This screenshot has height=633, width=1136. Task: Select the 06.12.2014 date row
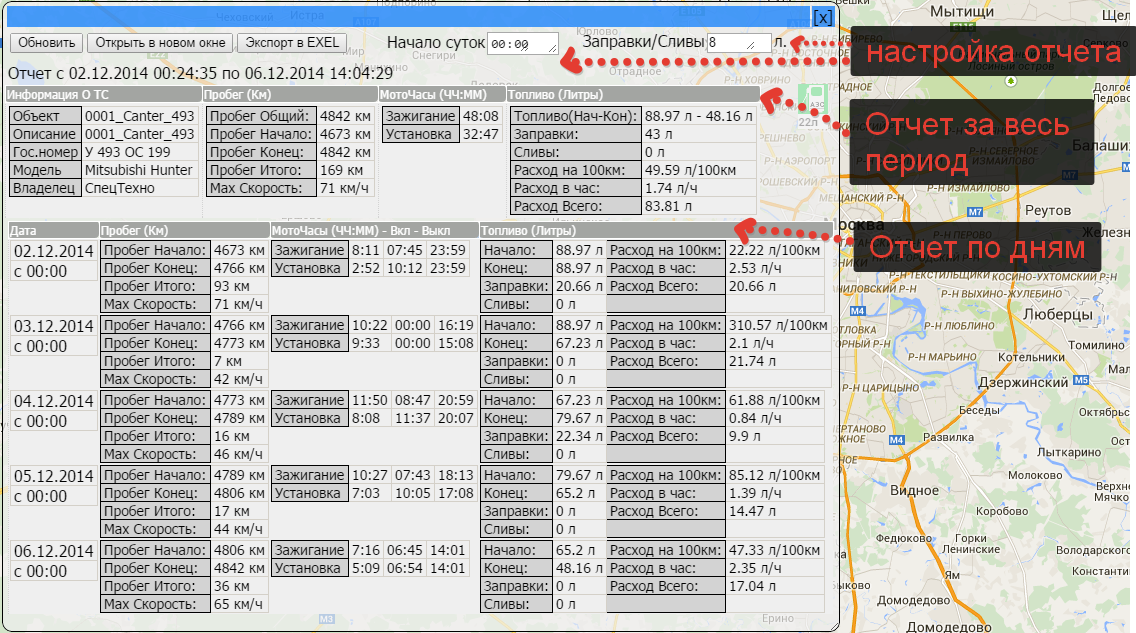tap(53, 552)
